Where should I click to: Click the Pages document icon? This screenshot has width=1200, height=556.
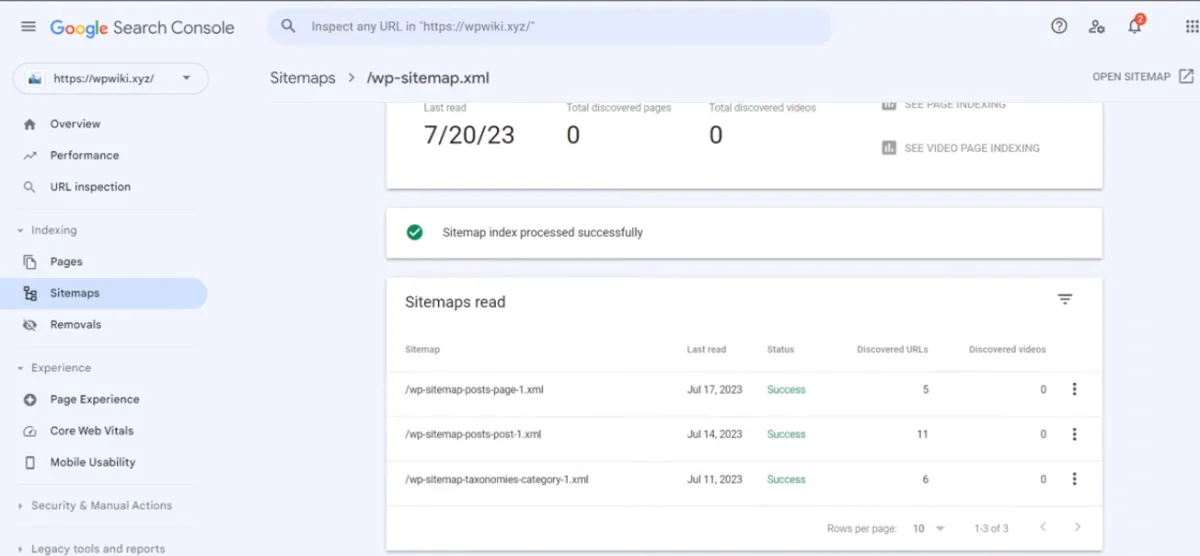tap(30, 262)
